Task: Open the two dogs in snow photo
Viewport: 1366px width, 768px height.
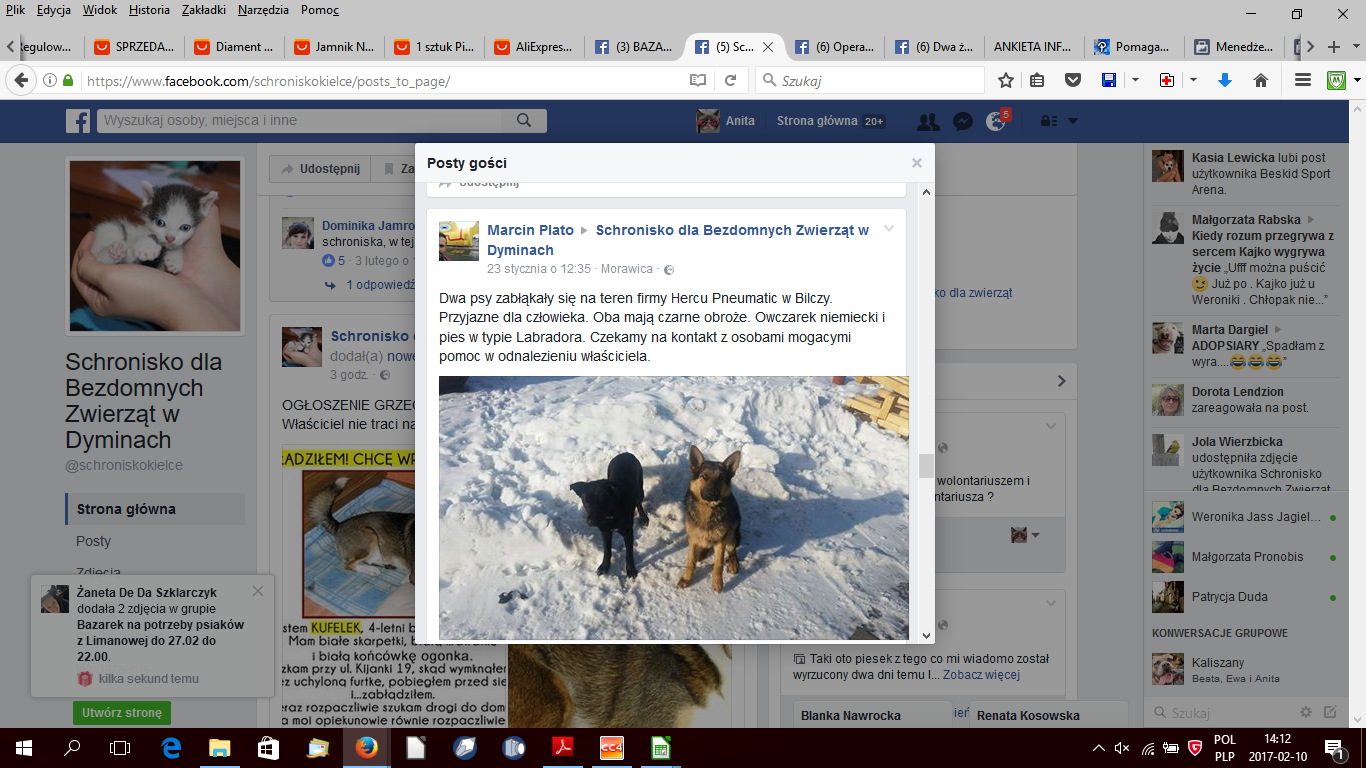Action: pyautogui.click(x=673, y=508)
